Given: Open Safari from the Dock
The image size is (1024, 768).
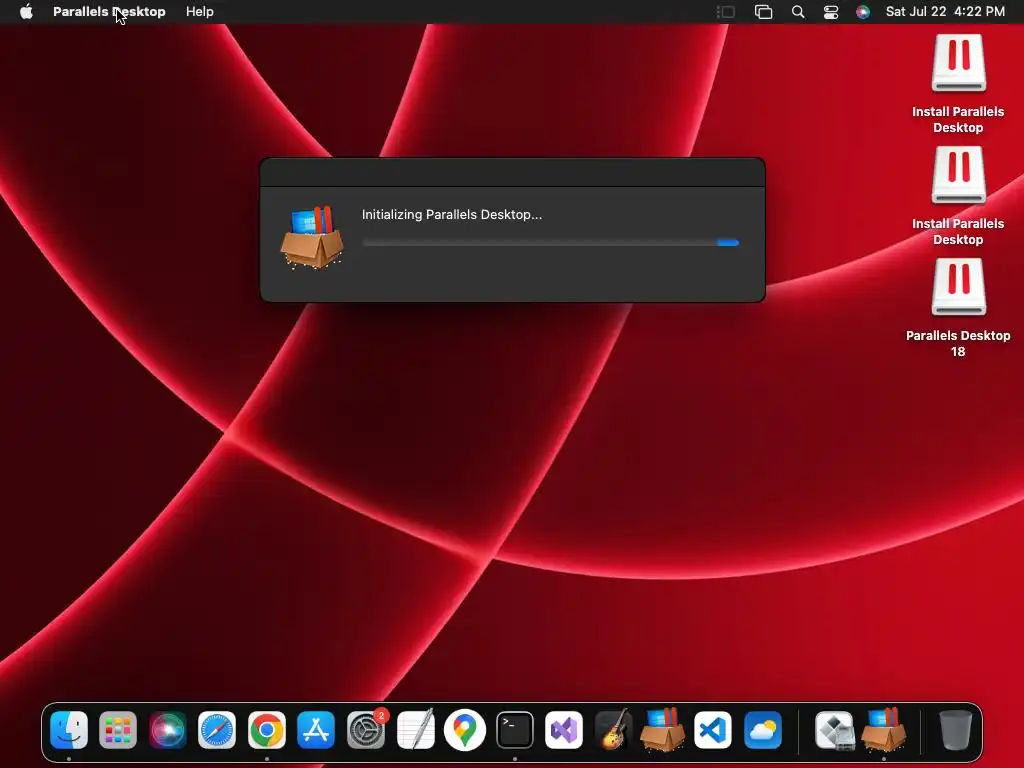Looking at the screenshot, I should click(x=217, y=729).
